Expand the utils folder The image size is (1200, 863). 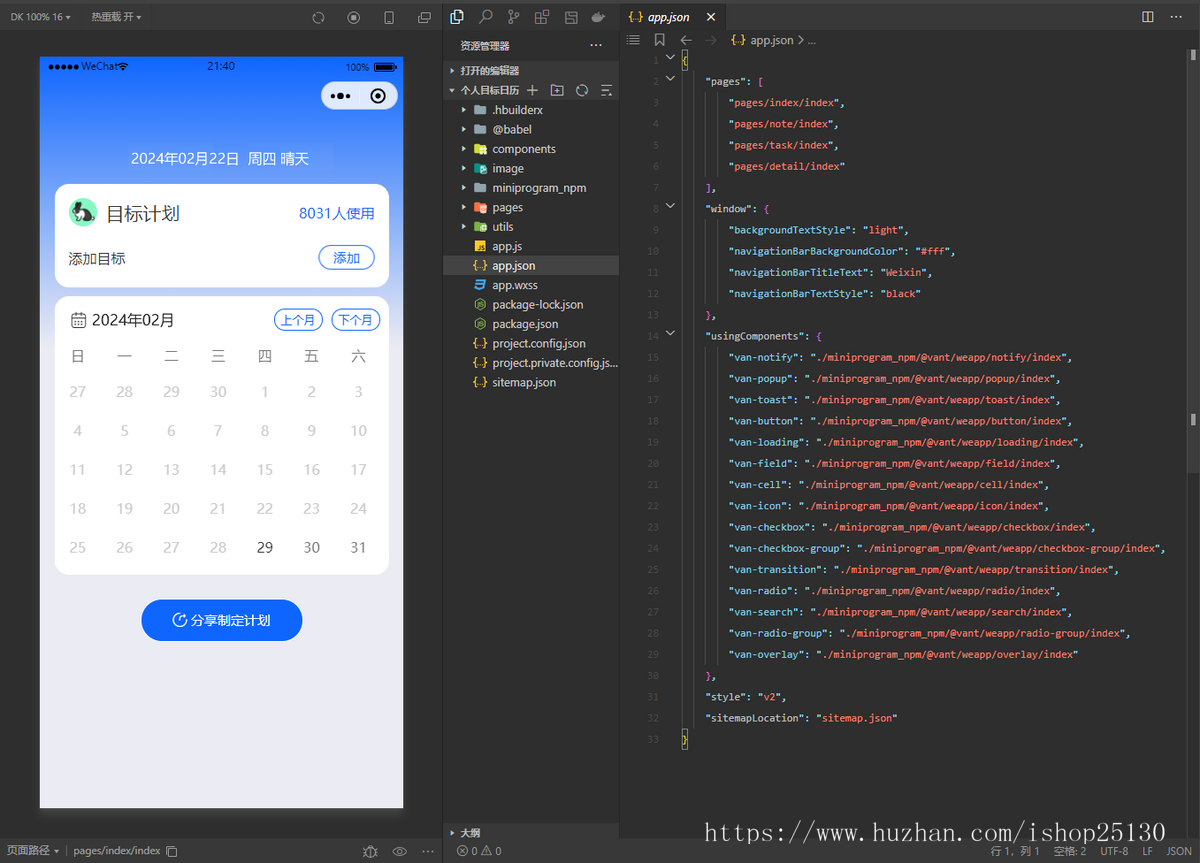point(531,227)
